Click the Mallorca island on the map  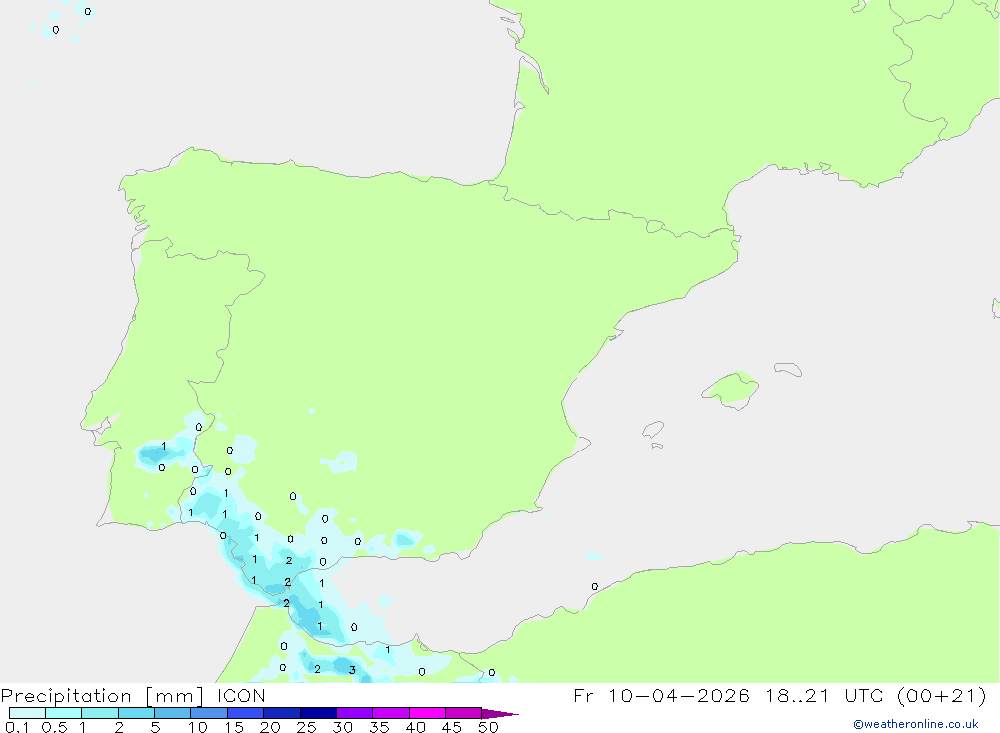coord(731,389)
